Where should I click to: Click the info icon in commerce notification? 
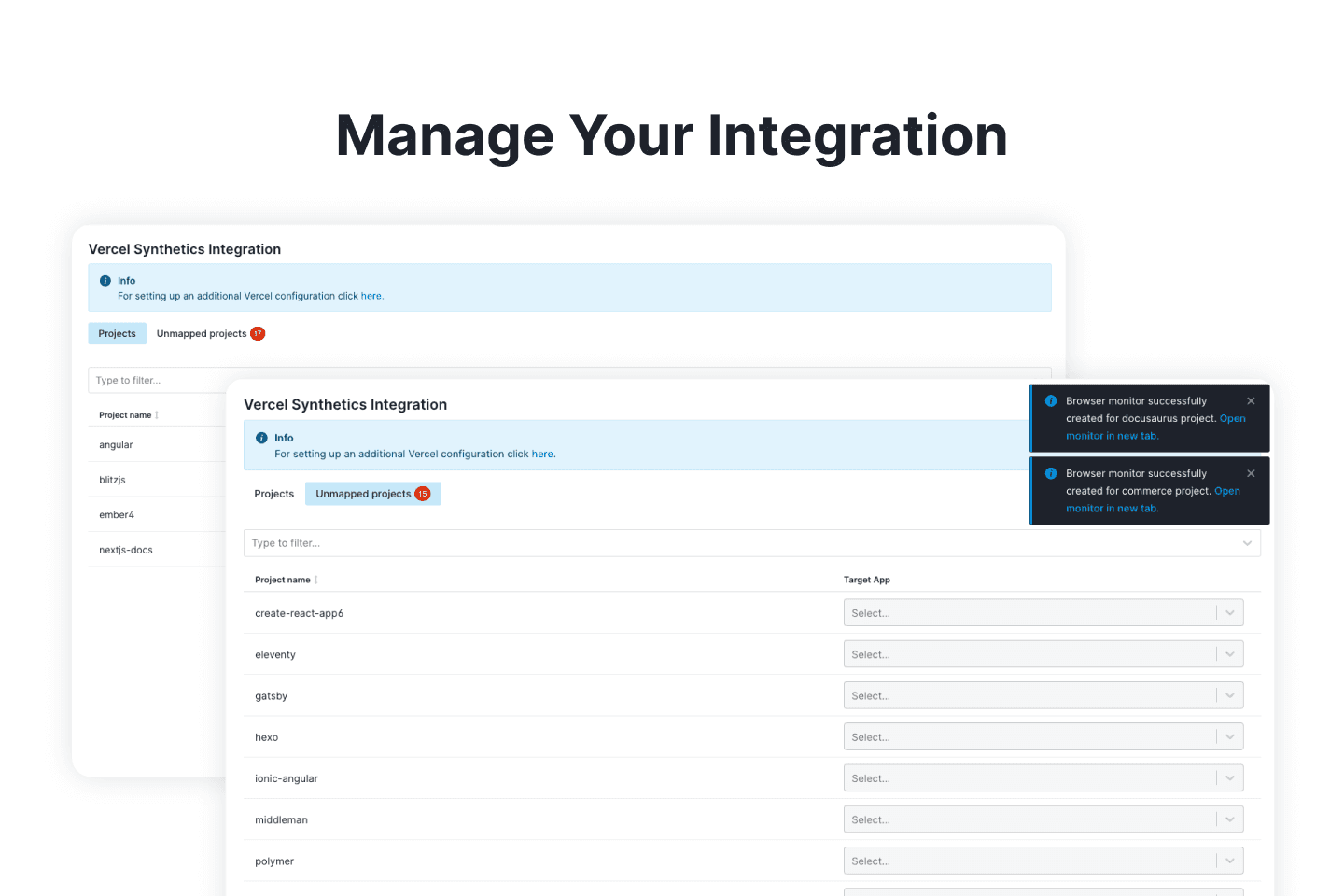(1051, 474)
